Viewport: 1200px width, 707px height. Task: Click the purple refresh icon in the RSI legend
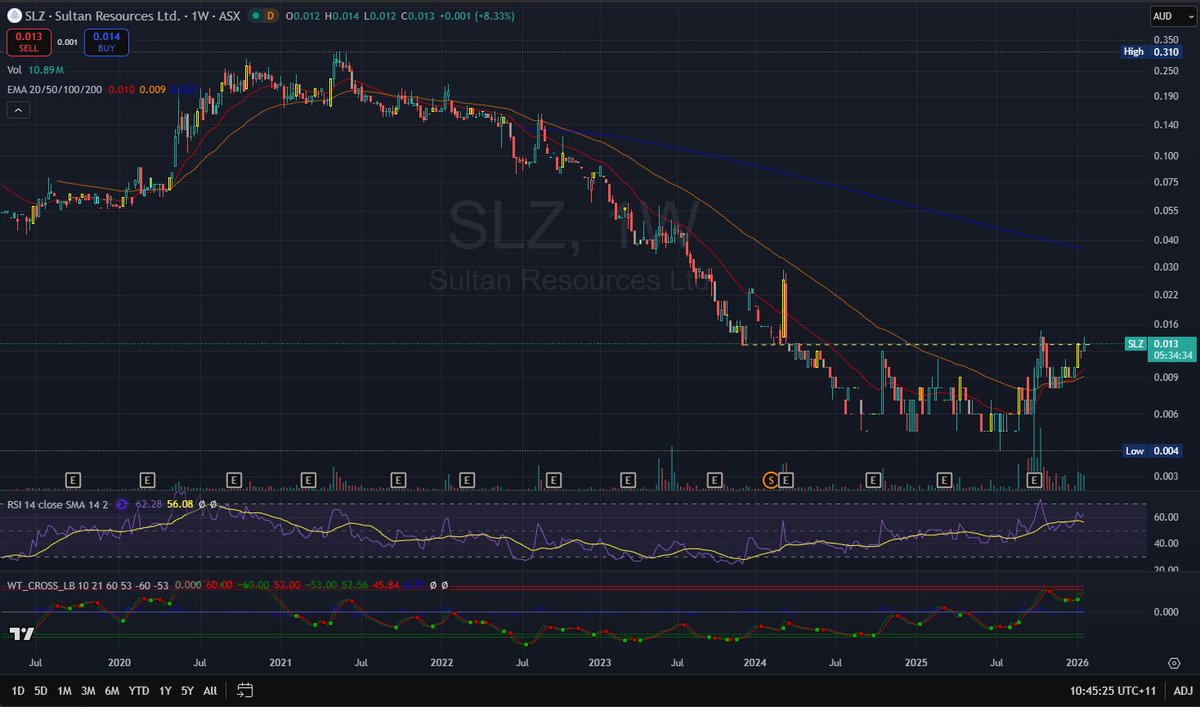tap(123, 505)
